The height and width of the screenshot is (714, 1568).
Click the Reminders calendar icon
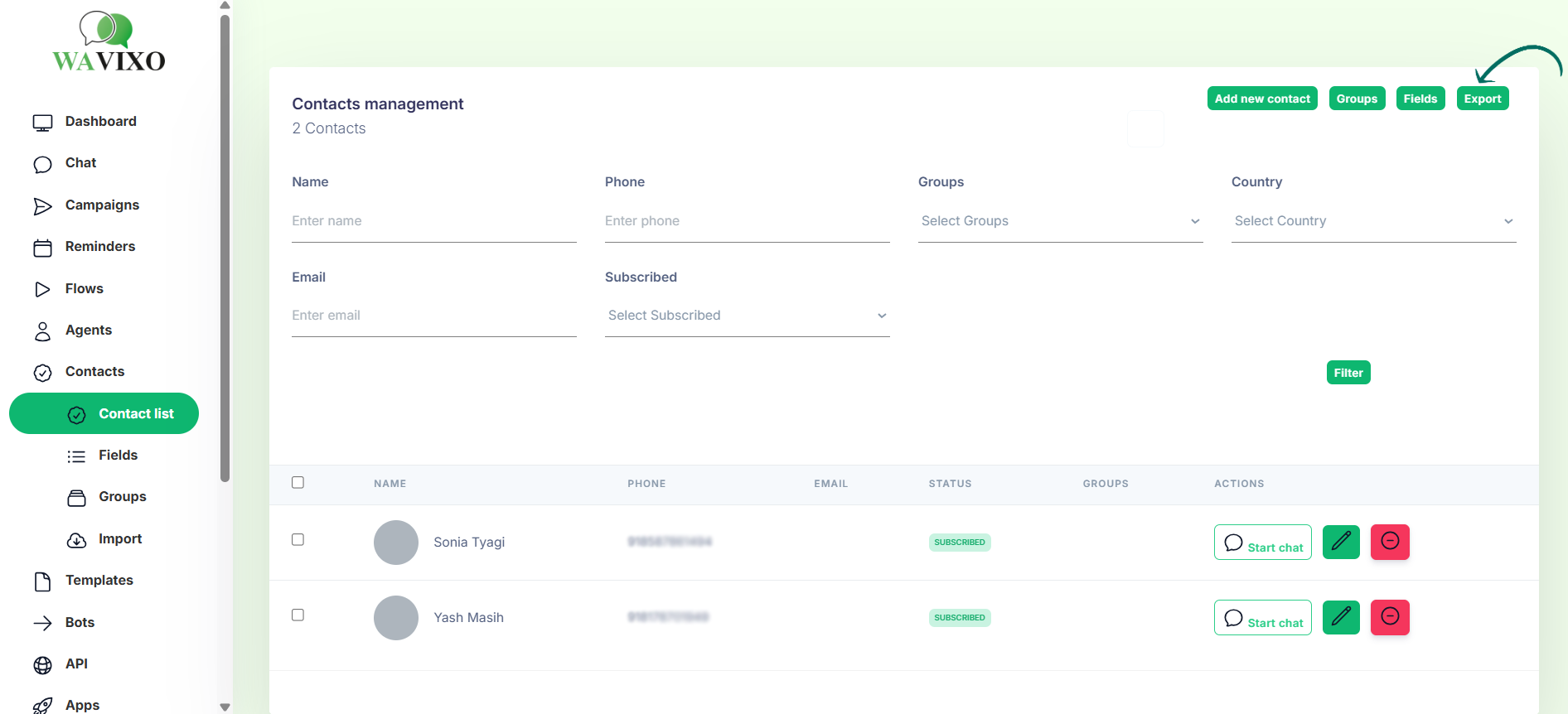[x=42, y=248]
